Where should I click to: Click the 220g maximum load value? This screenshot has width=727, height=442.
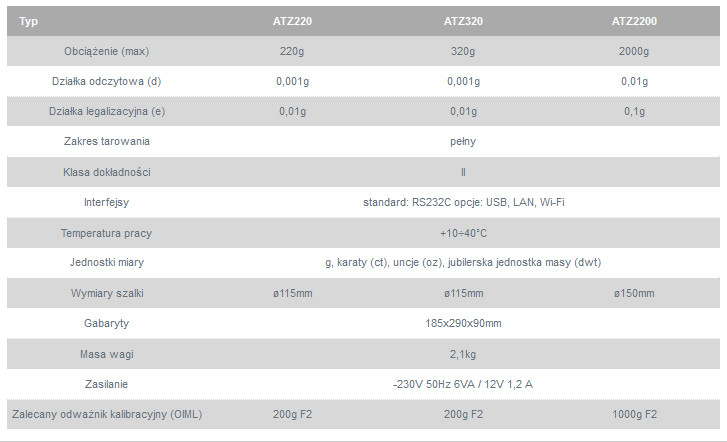[291, 51]
